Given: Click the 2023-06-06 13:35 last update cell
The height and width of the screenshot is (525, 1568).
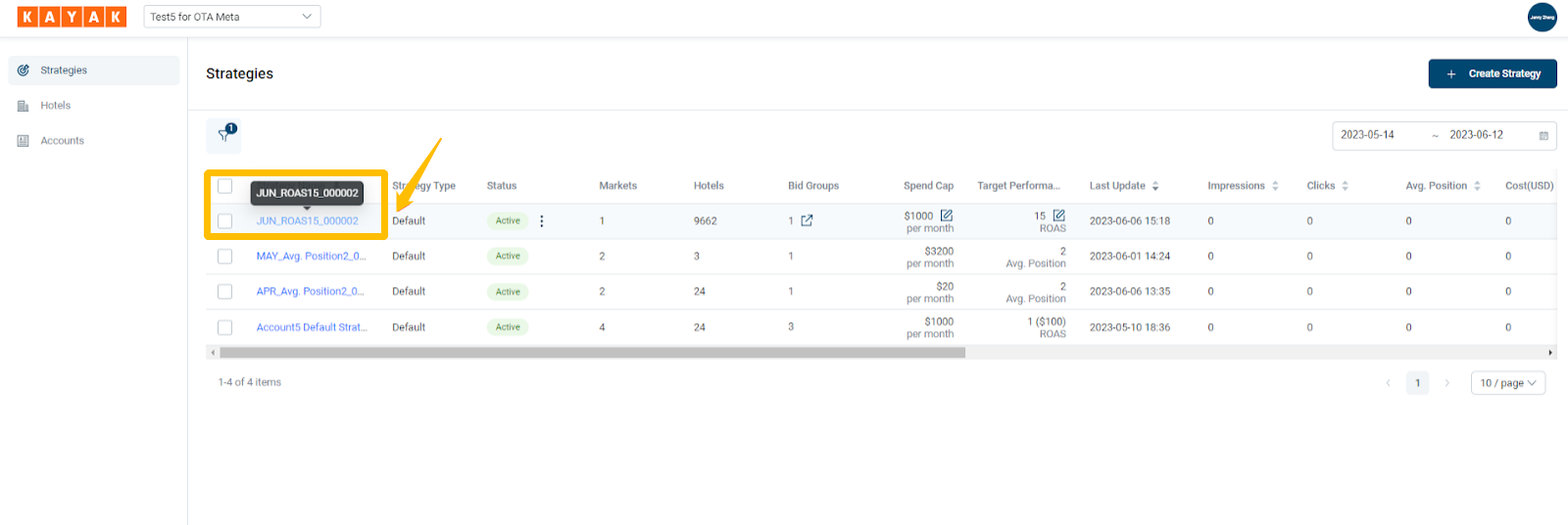Looking at the screenshot, I should click(x=1130, y=292).
